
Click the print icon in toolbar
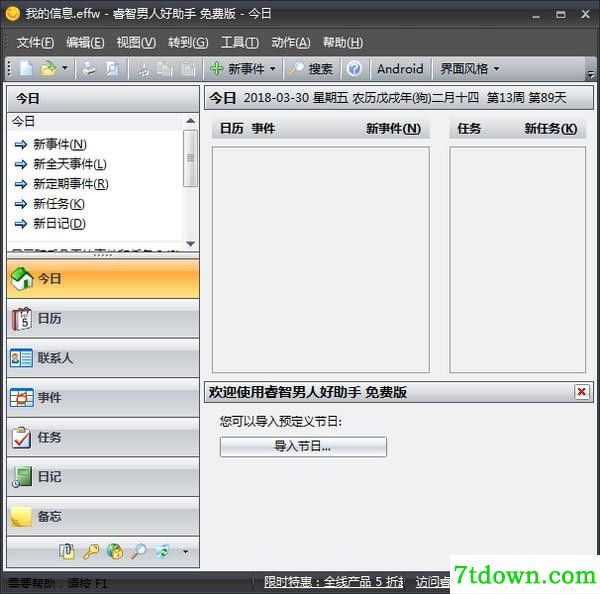[89, 69]
